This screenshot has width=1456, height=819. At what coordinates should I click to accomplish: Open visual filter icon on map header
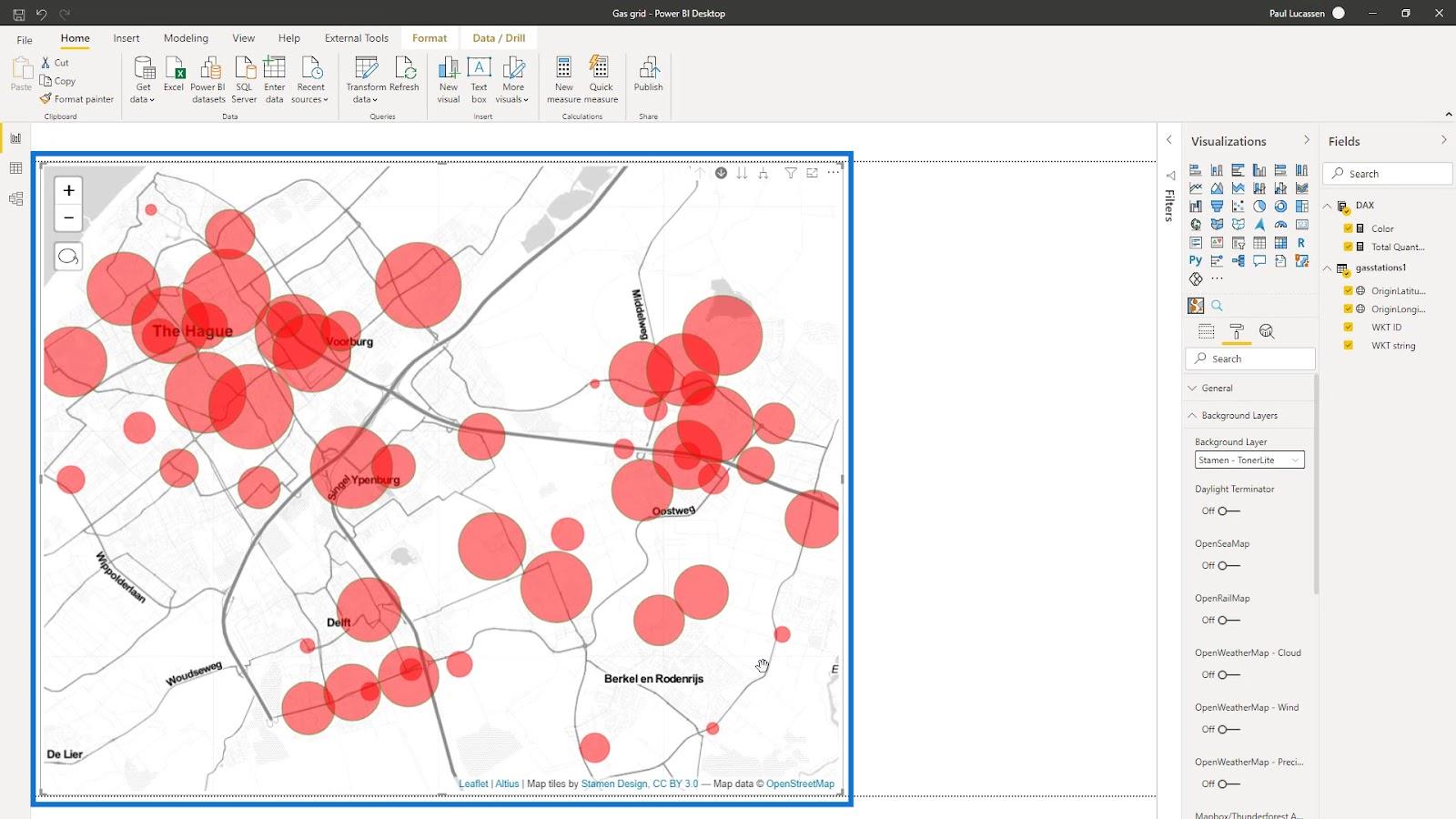click(791, 173)
